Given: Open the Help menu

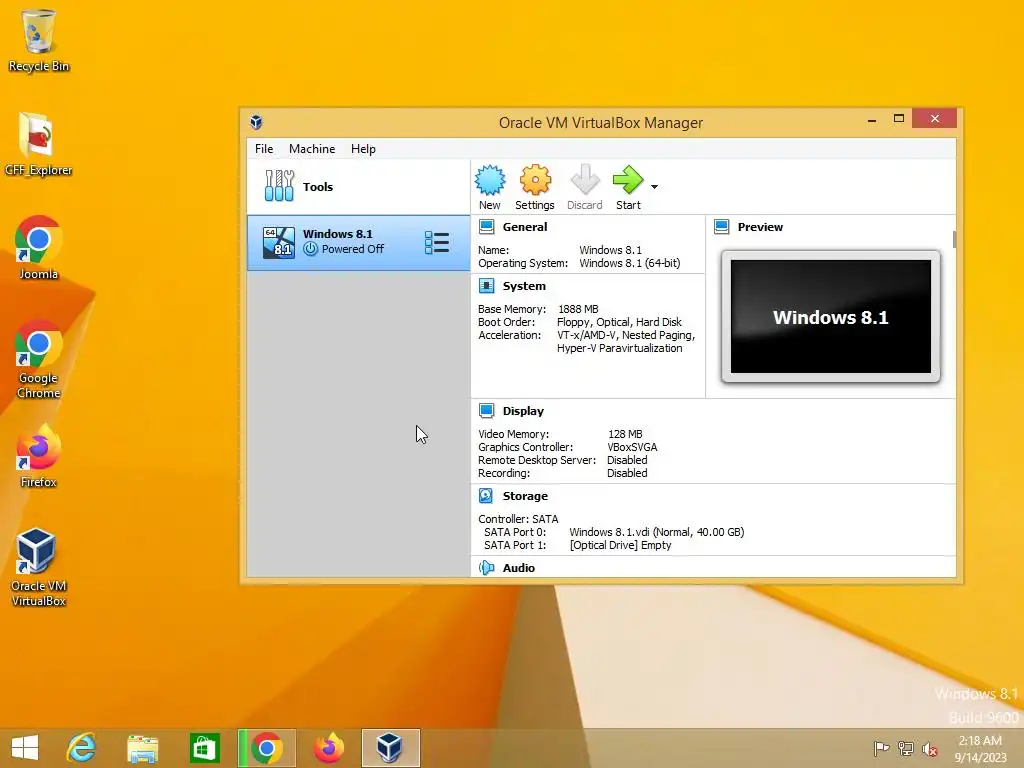Looking at the screenshot, I should tap(363, 149).
